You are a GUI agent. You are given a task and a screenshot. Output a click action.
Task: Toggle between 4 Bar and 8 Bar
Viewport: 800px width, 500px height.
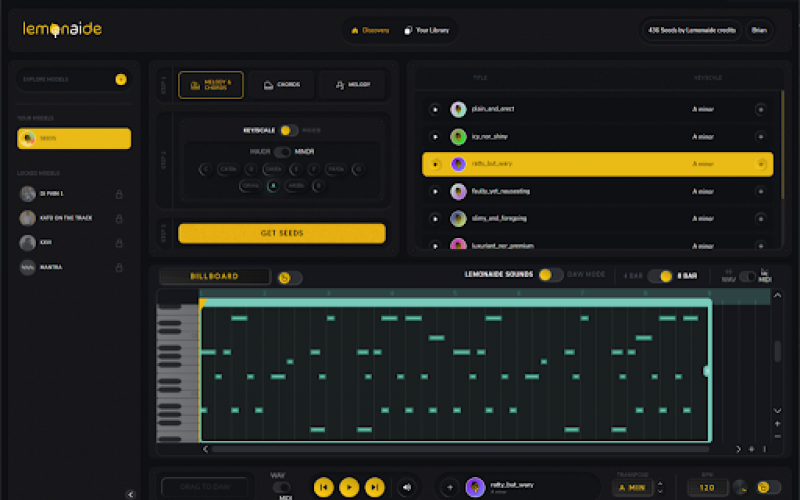coord(659,276)
